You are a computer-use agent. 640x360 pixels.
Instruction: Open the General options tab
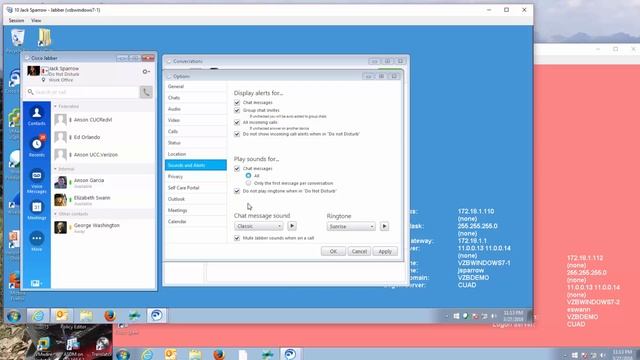pyautogui.click(x=196, y=87)
